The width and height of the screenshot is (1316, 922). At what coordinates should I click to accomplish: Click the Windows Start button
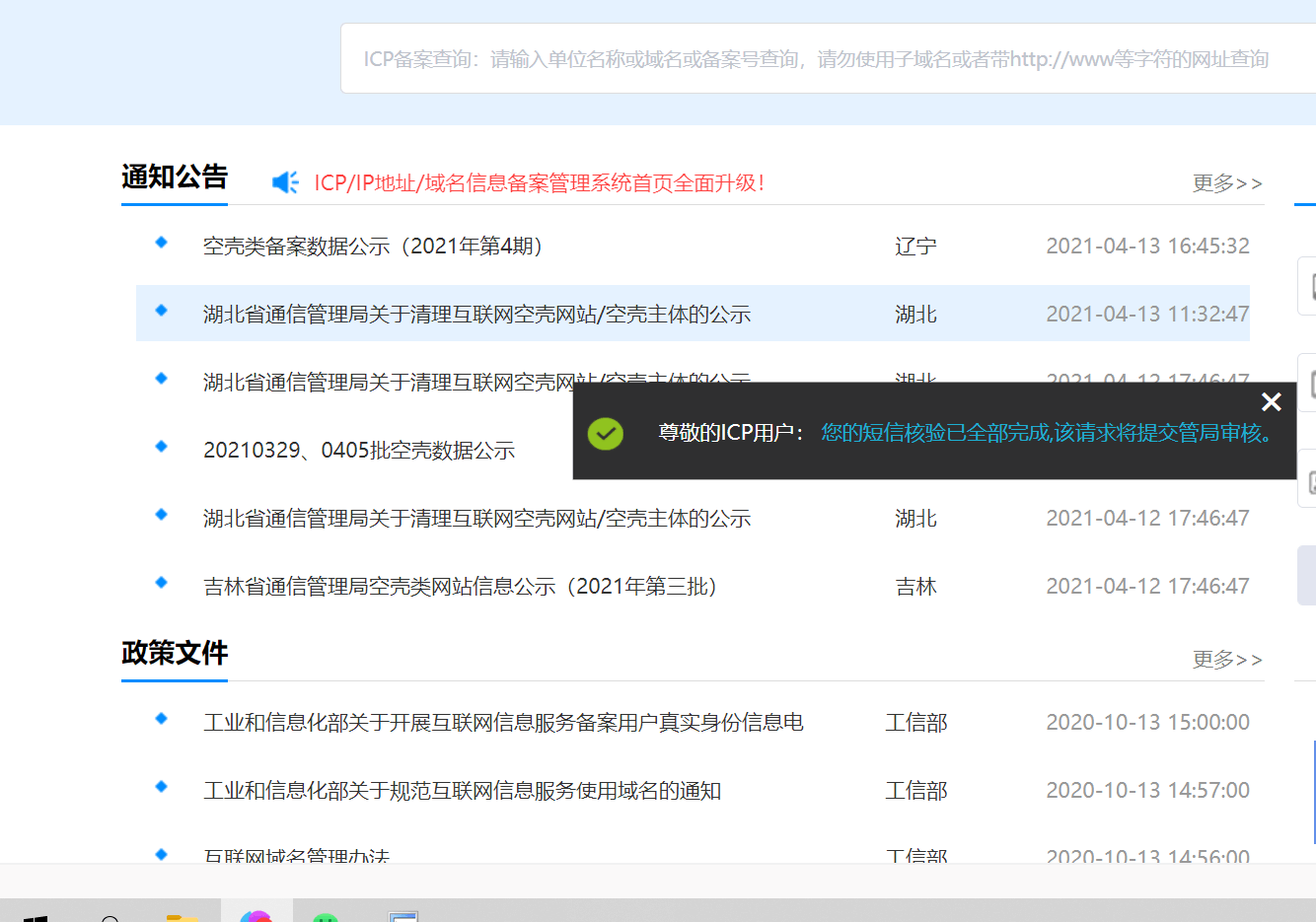pyautogui.click(x=36, y=917)
